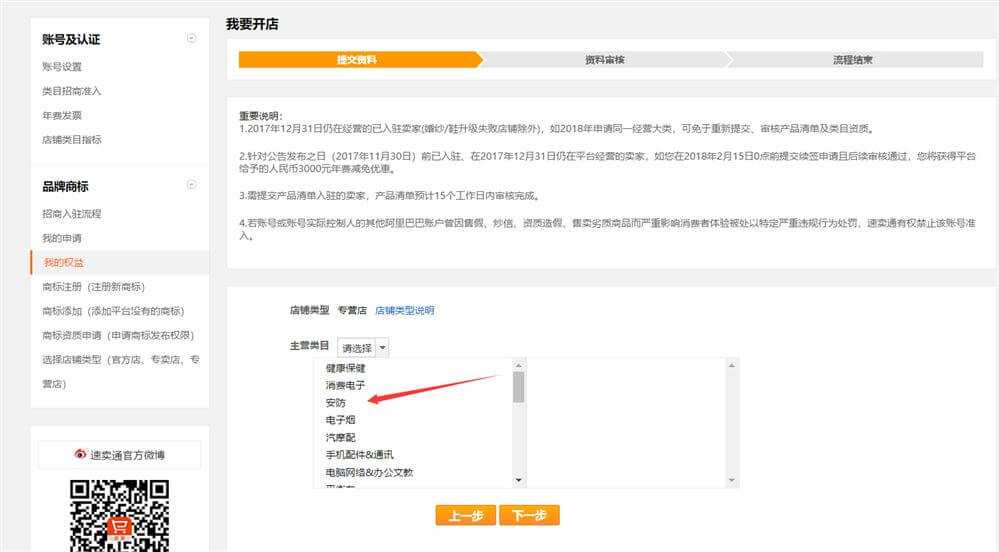Click the 下一步 button
Image resolution: width=999 pixels, height=552 pixels.
pyautogui.click(x=529, y=515)
